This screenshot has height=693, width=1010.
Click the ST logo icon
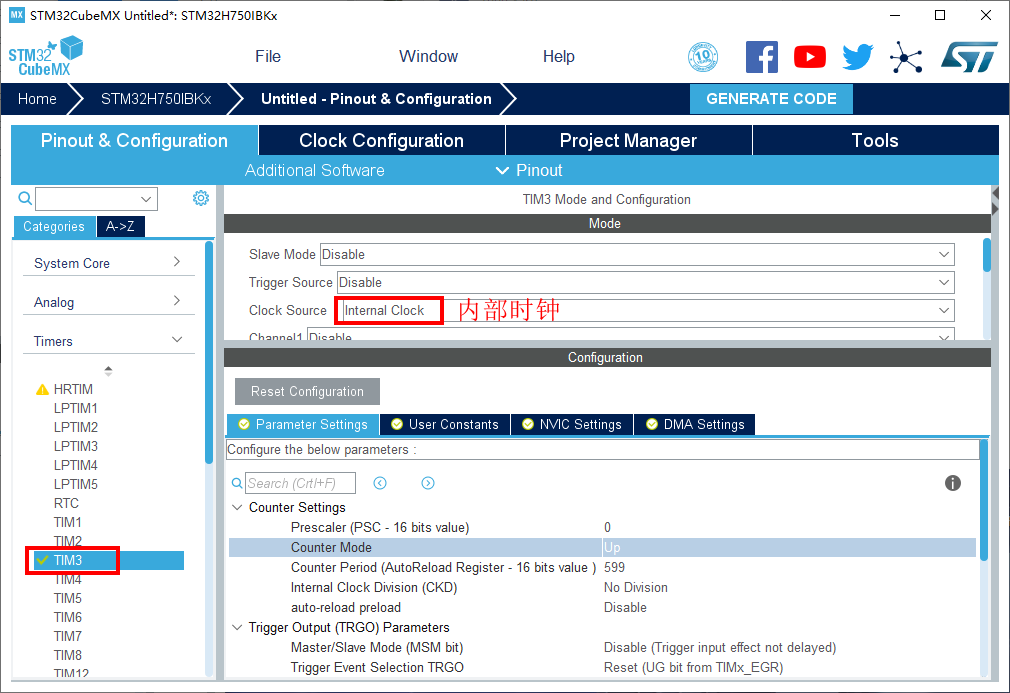pyautogui.click(x=968, y=57)
